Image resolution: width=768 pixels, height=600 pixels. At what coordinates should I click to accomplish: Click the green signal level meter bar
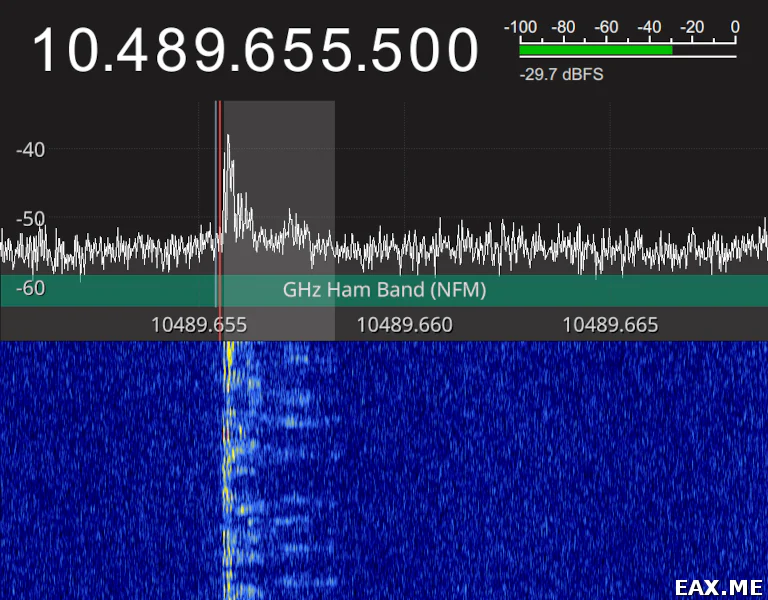[596, 49]
